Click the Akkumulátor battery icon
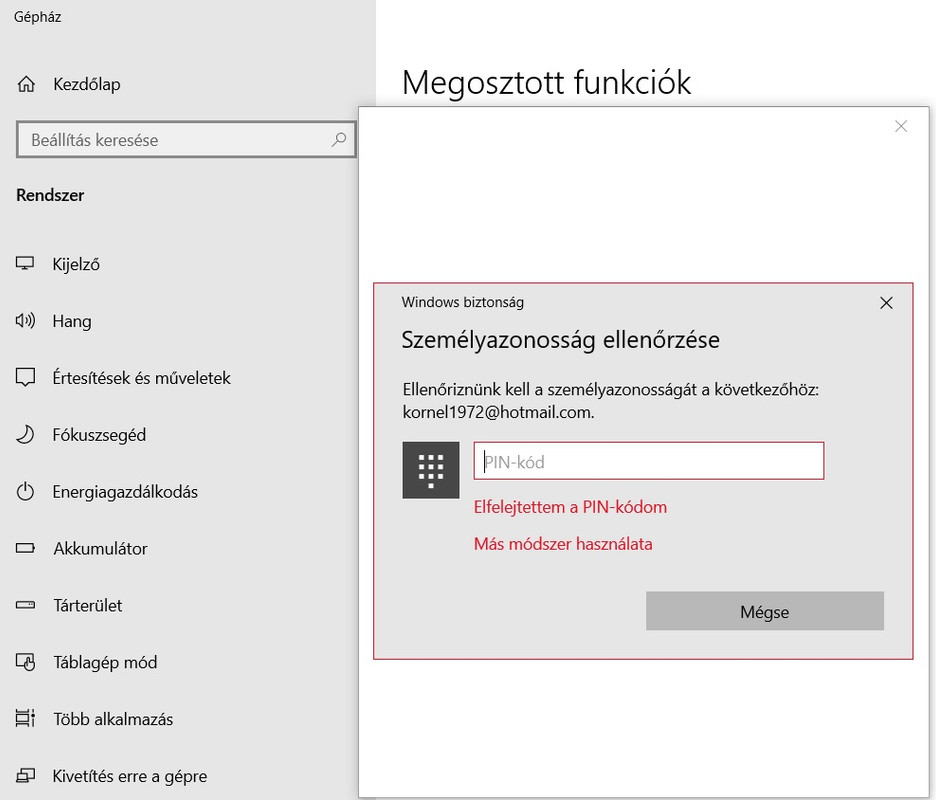 coord(25,548)
